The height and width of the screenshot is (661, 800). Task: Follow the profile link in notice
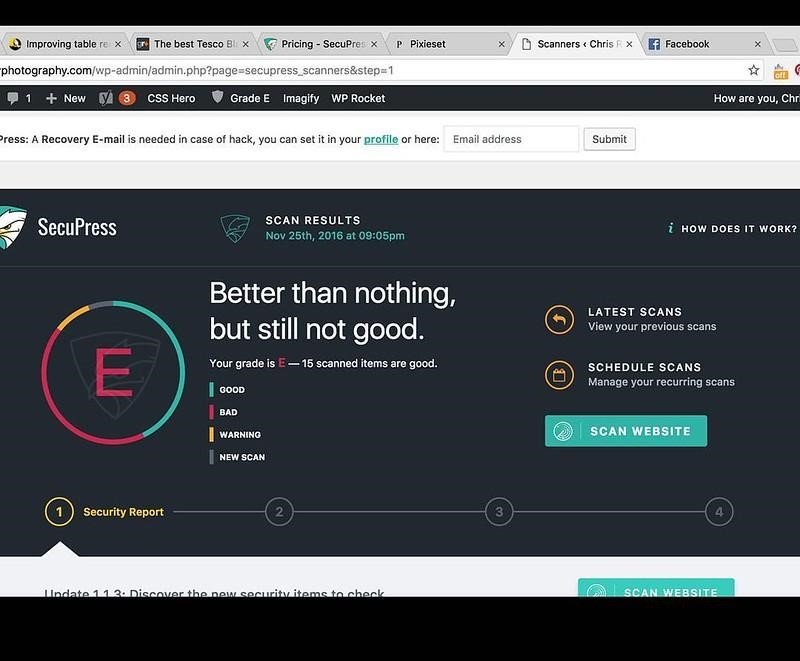[381, 139]
